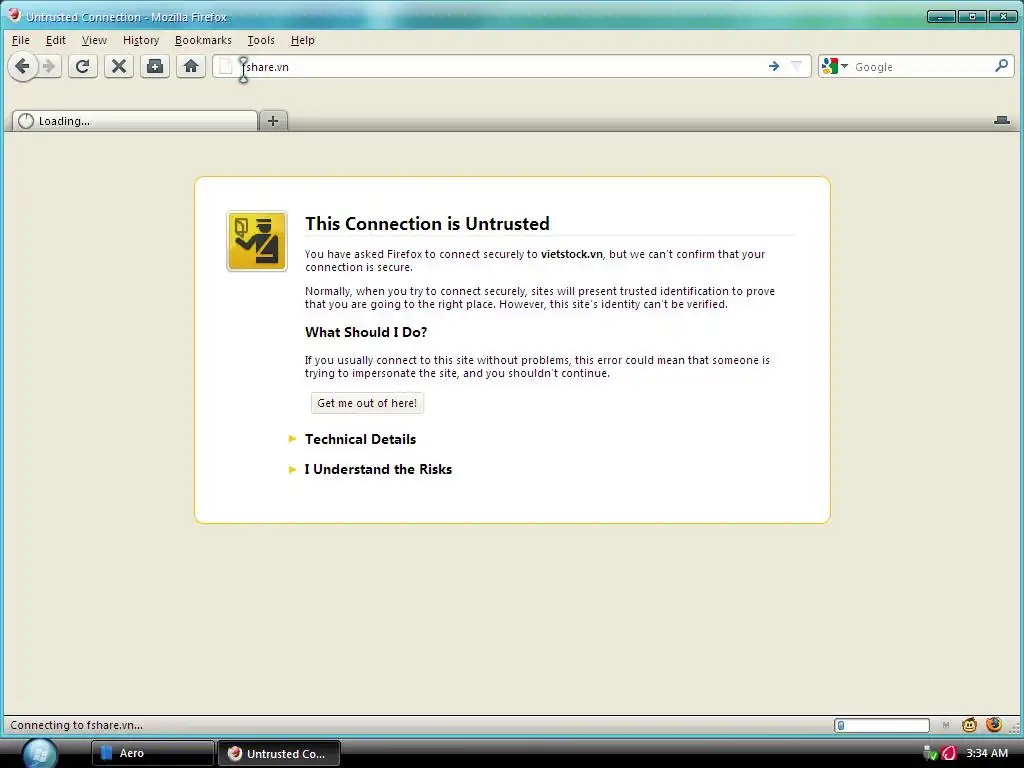1024x768 pixels.
Task: Click the list-all-tabs button at right of tab bar
Action: coord(1002,120)
